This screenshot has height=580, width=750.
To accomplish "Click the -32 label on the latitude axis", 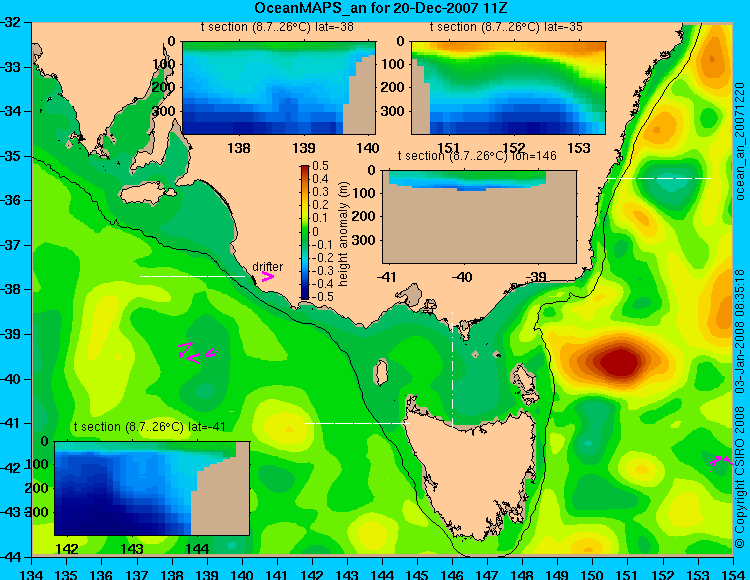I will (12, 22).
